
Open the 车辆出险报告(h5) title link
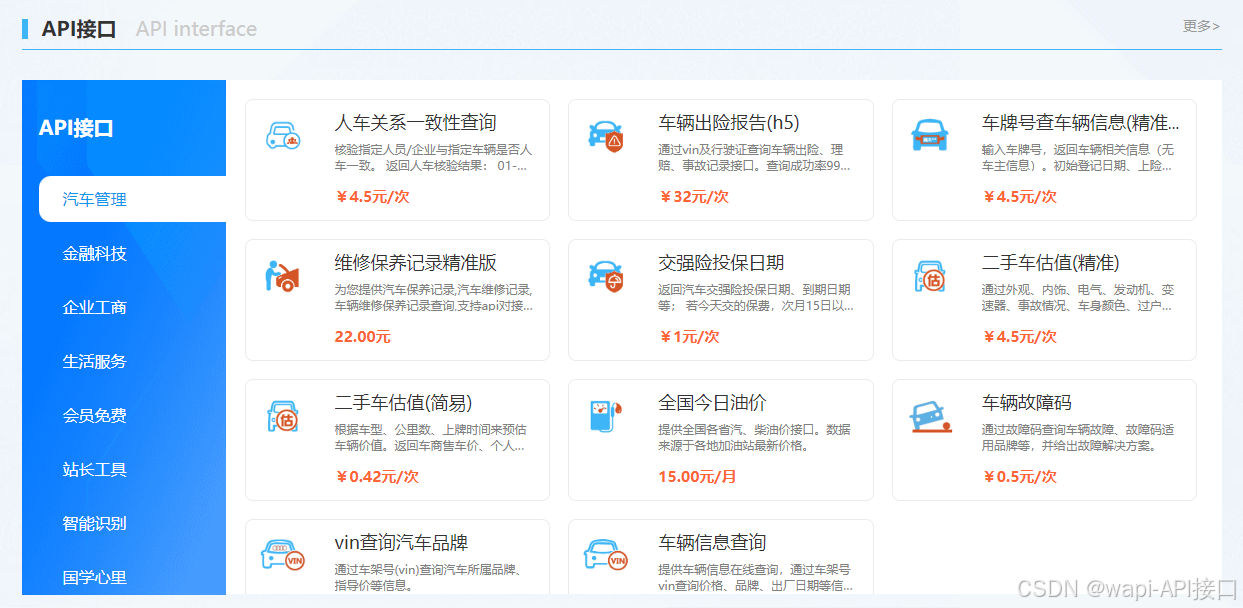pyautogui.click(x=729, y=123)
